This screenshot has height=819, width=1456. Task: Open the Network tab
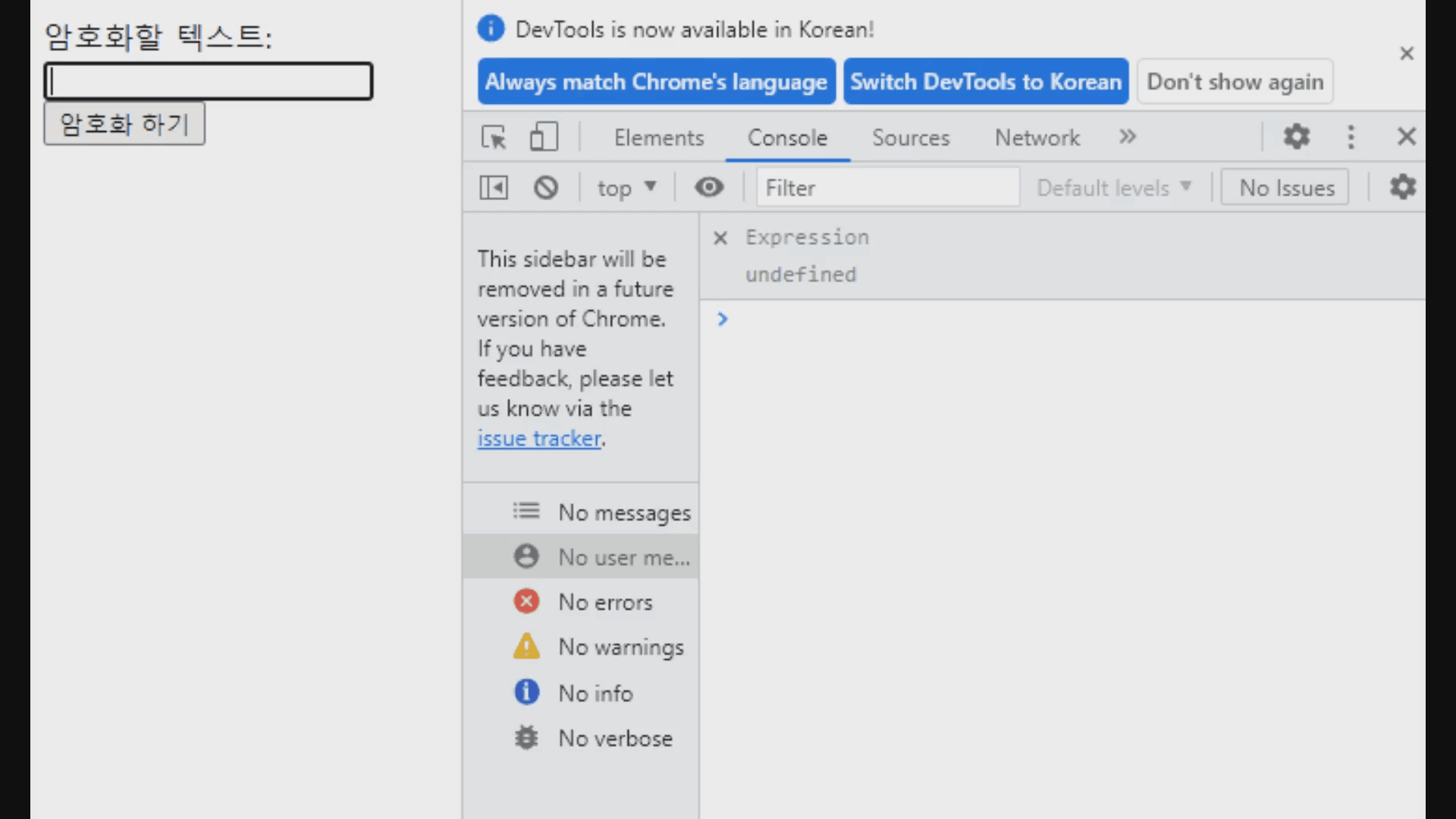tap(1037, 138)
